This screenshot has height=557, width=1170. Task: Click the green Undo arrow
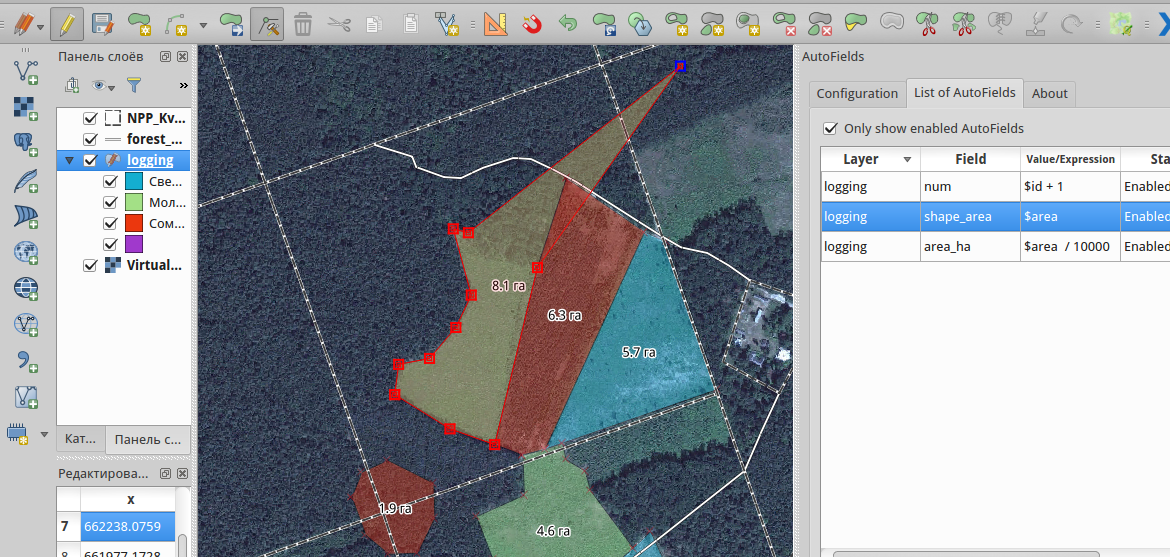point(568,24)
